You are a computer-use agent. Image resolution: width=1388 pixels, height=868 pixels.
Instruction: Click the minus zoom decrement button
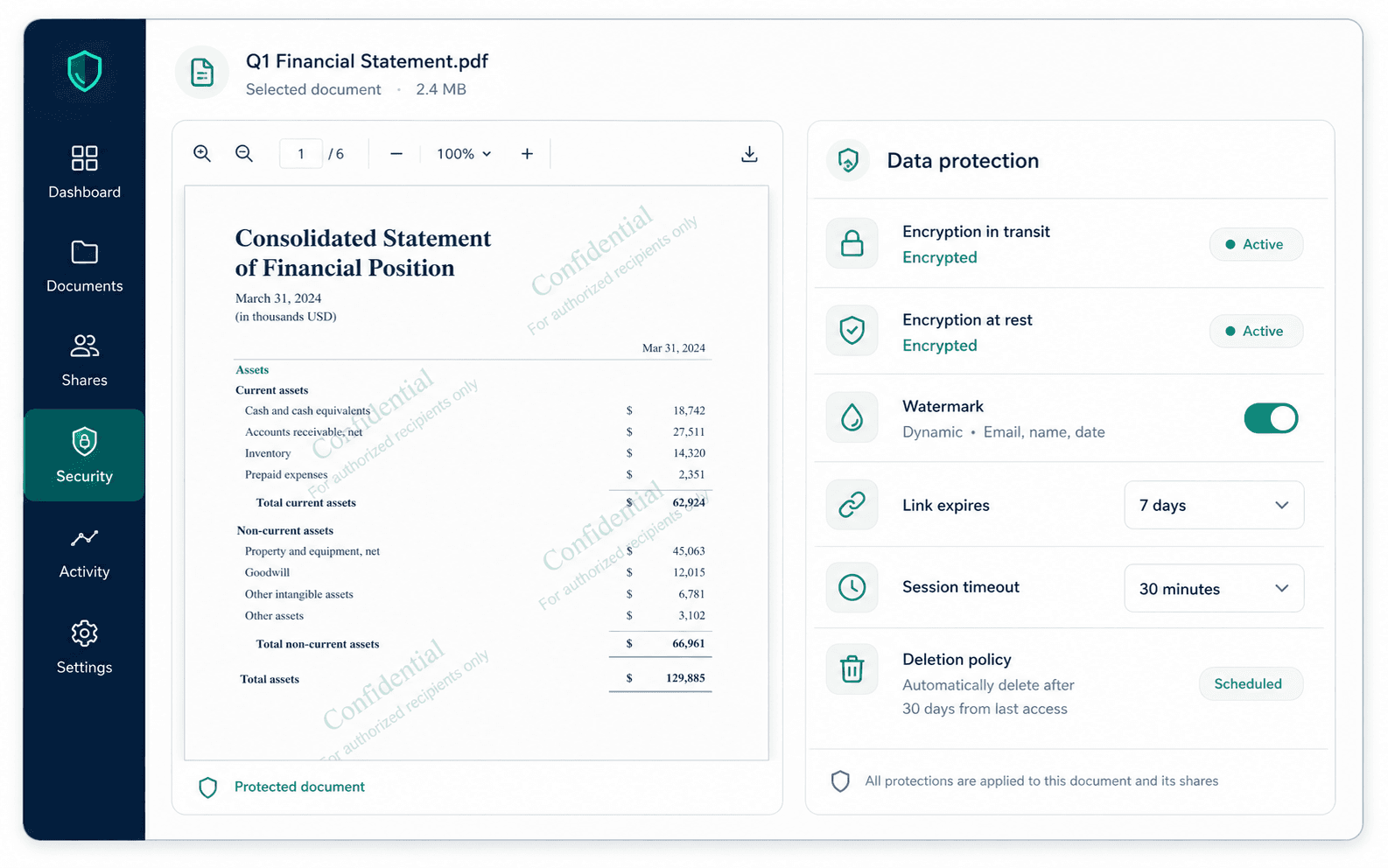(396, 154)
